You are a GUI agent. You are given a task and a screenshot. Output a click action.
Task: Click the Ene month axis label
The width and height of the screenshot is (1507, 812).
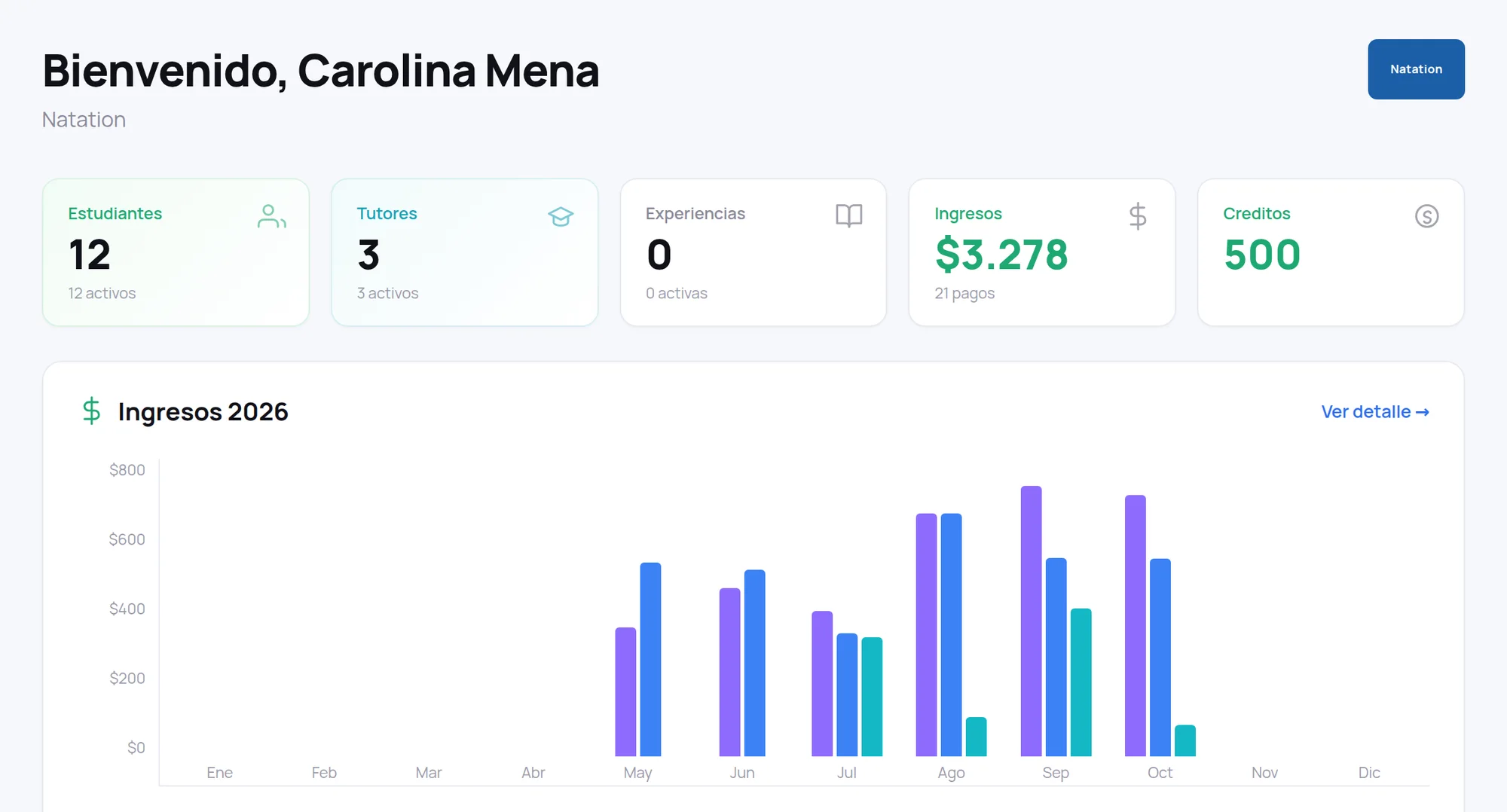click(x=220, y=773)
